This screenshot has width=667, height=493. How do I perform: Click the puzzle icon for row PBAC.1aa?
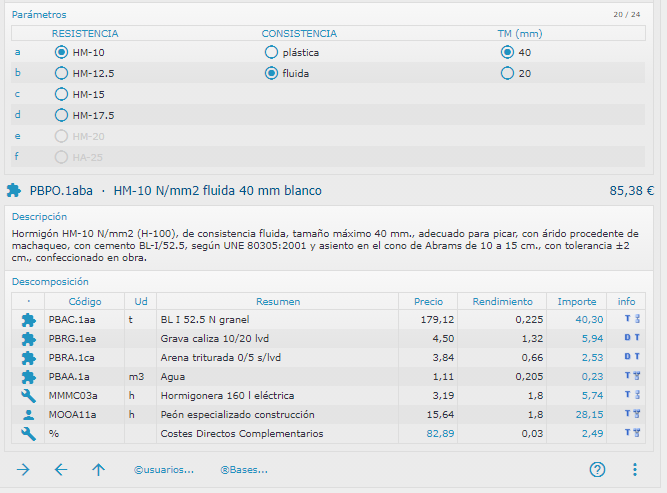pyautogui.click(x=28, y=320)
